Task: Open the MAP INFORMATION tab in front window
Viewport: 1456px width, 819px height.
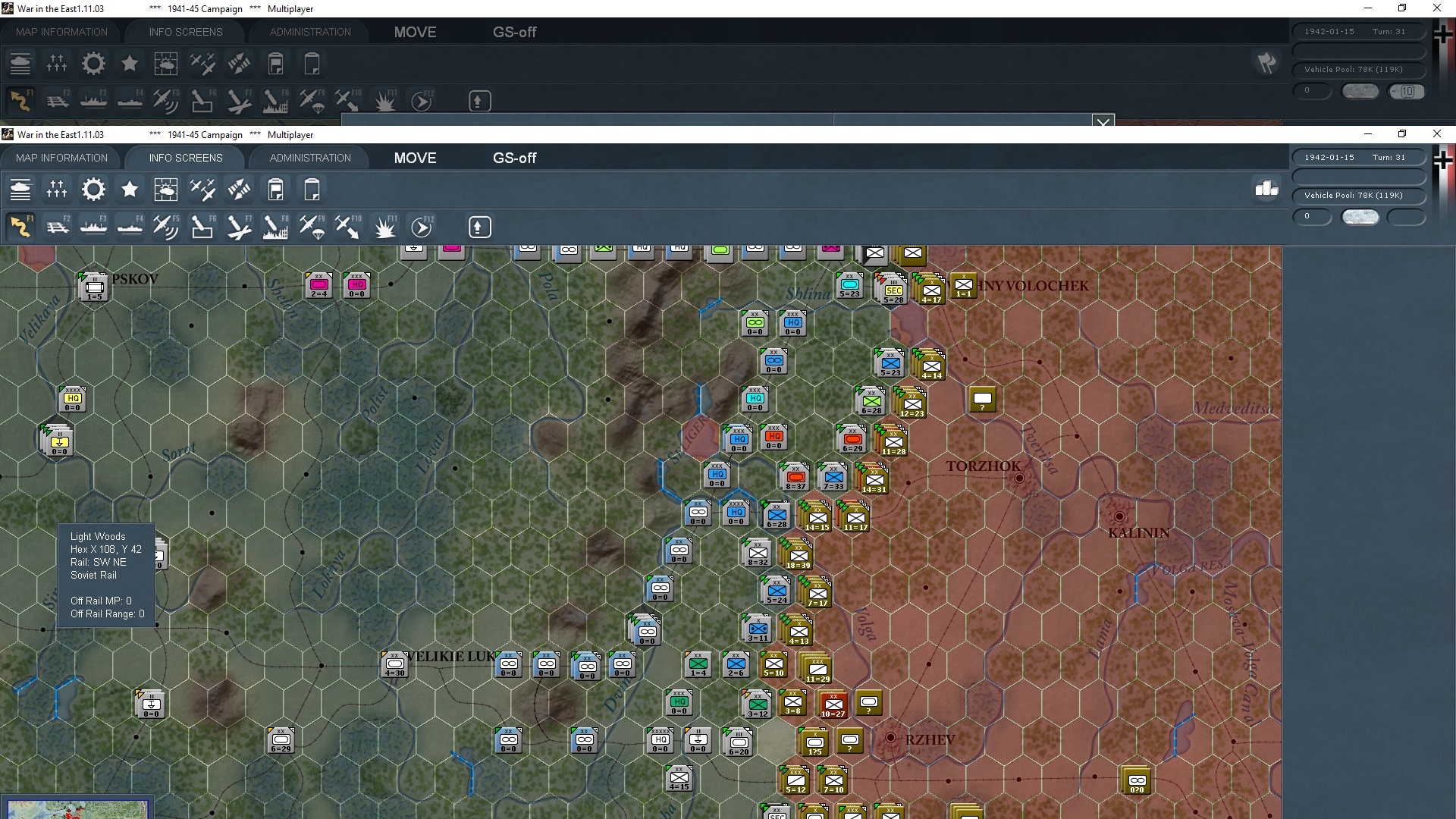Action: 62,158
